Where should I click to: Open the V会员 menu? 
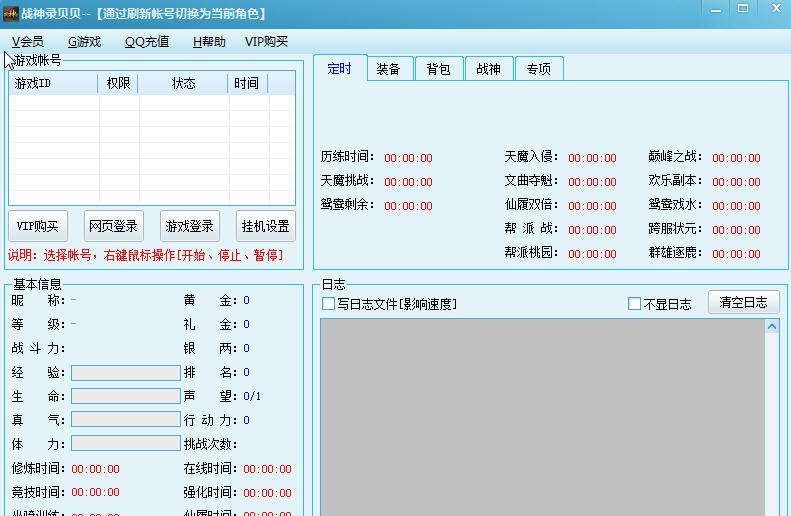pyautogui.click(x=28, y=42)
